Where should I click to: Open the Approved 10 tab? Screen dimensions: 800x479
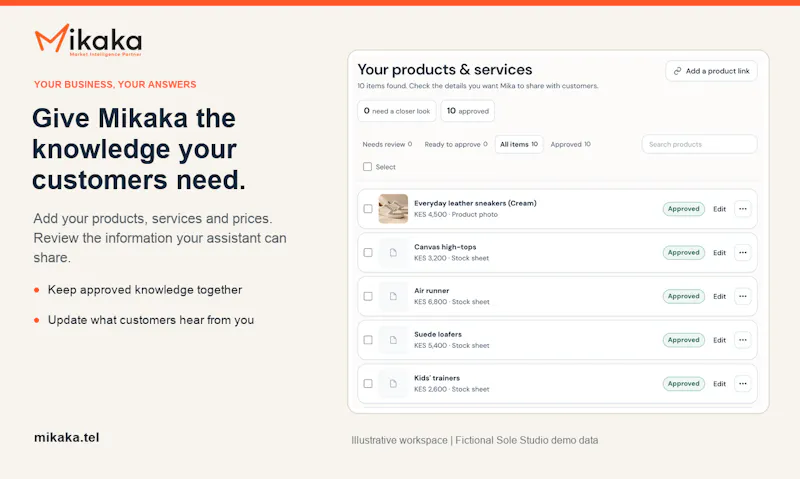pos(570,144)
